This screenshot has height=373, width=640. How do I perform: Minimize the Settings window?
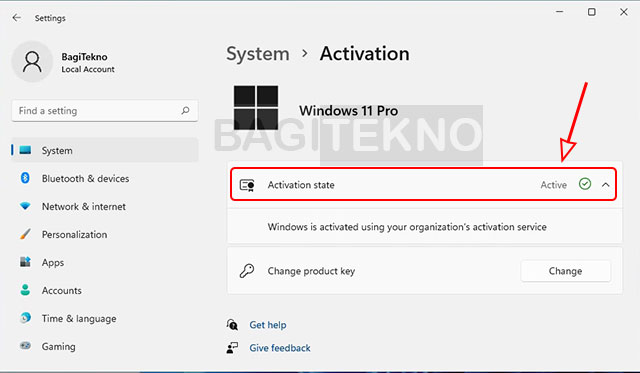click(x=560, y=12)
